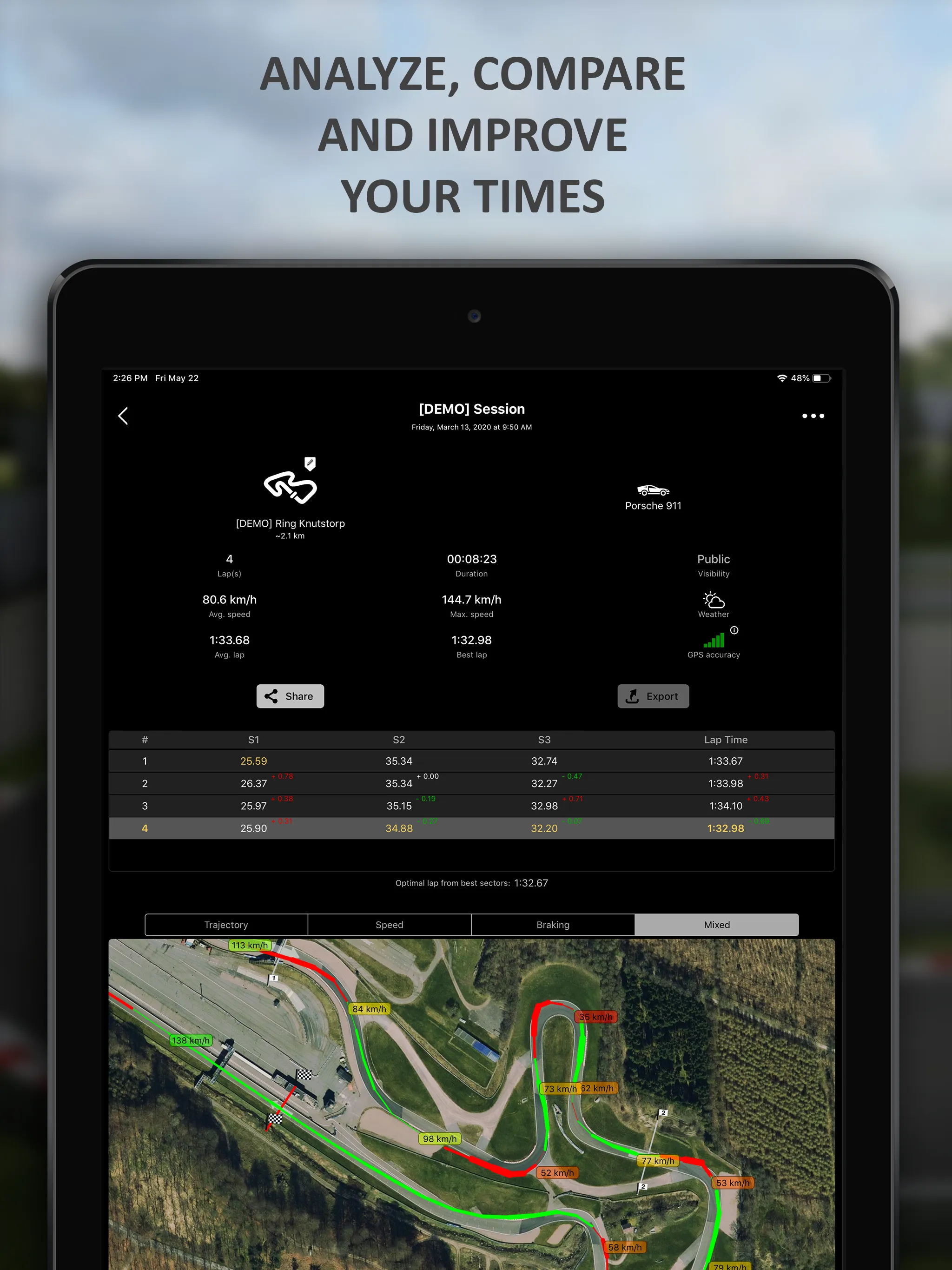Select the Speed tab on map view
Screen dimensions: 952x1270
[x=389, y=925]
